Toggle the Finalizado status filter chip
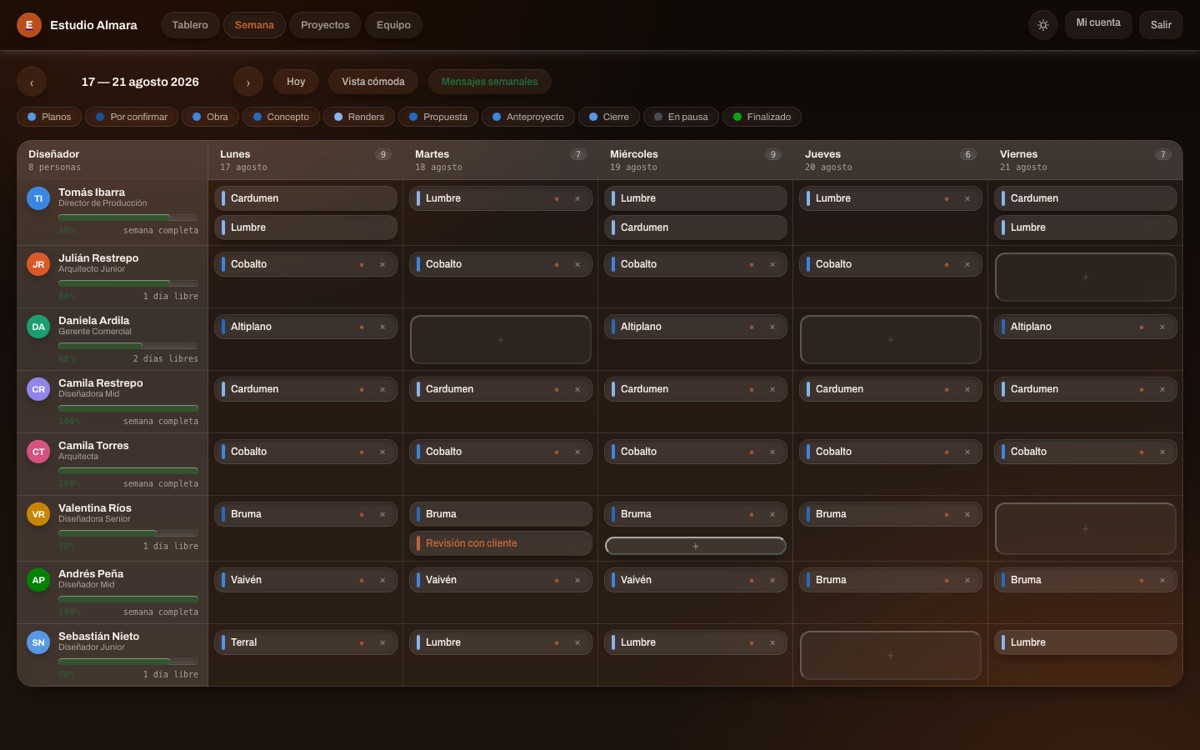This screenshot has width=1200, height=750. tap(761, 117)
